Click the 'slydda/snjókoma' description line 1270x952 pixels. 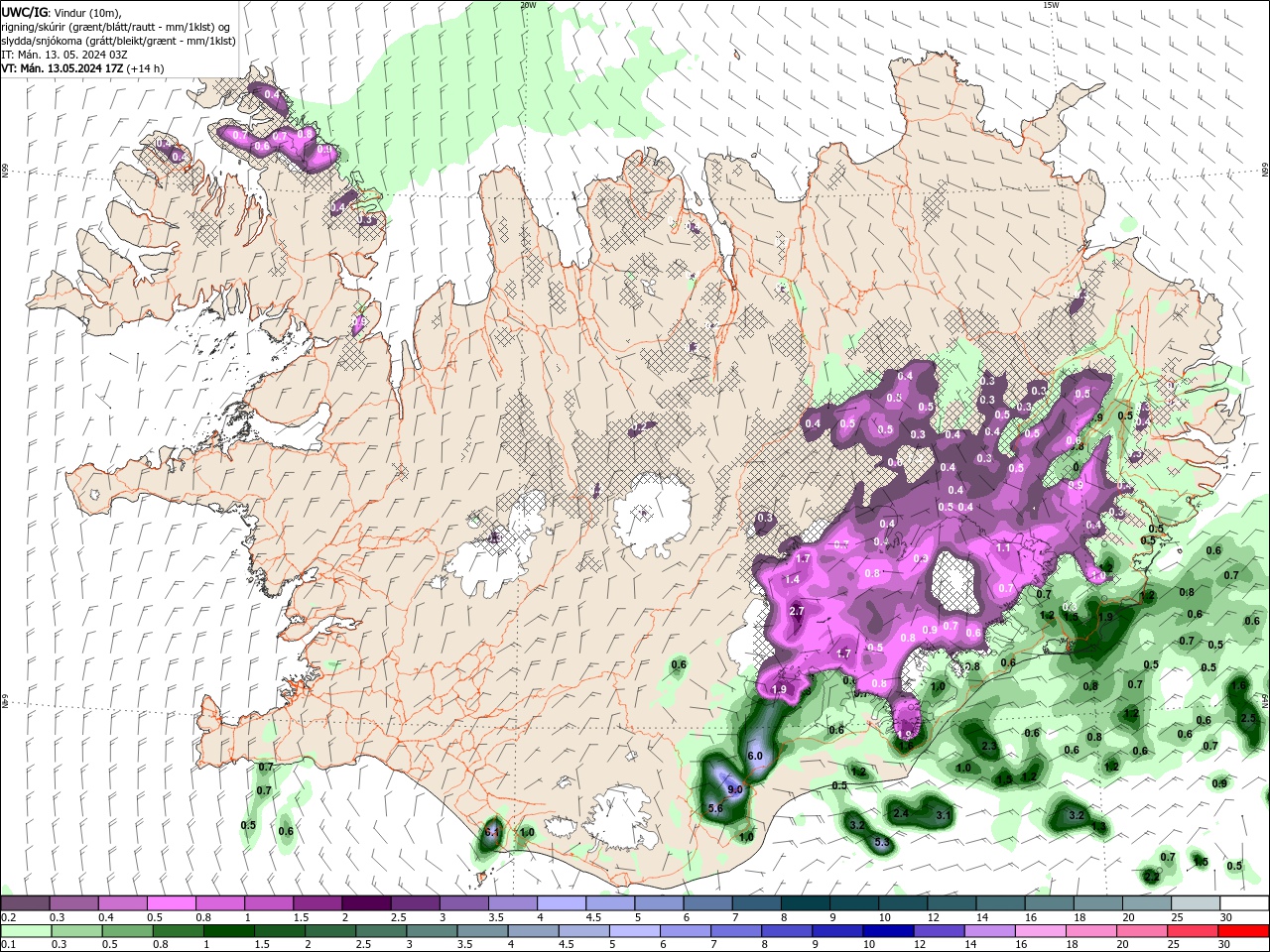coord(118,41)
